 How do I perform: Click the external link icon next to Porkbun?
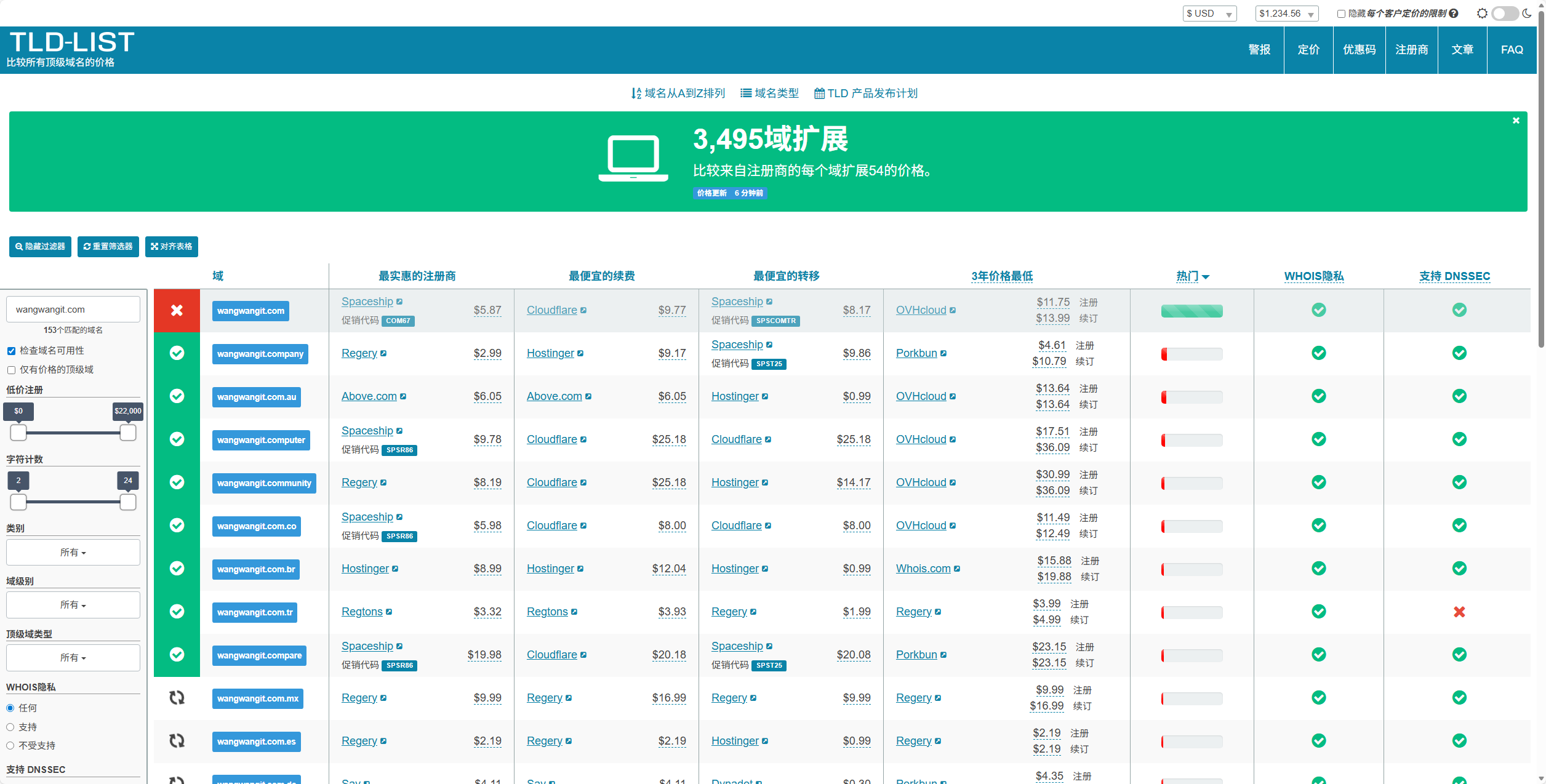[943, 353]
